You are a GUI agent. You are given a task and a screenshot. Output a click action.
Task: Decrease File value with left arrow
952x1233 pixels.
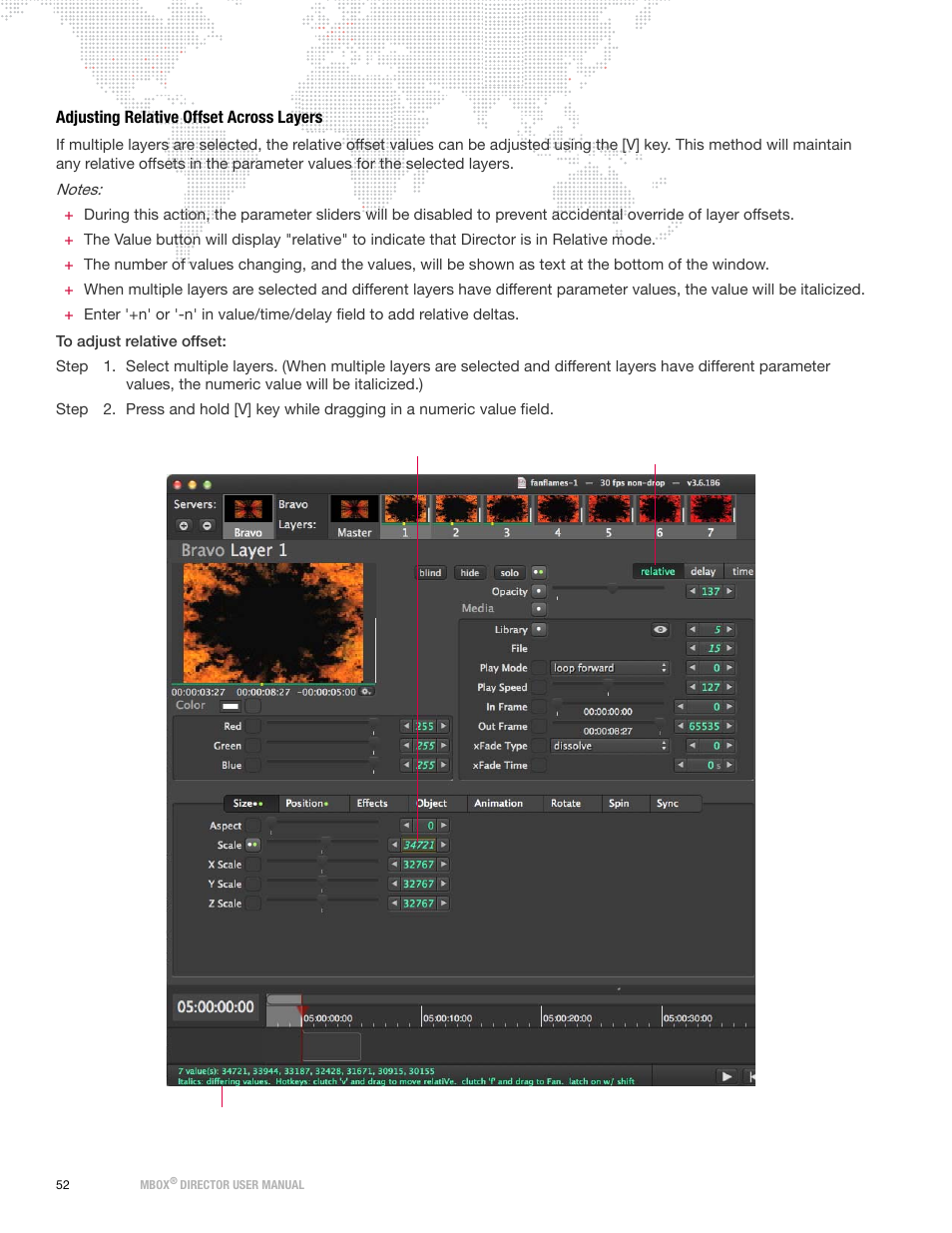[x=693, y=648]
